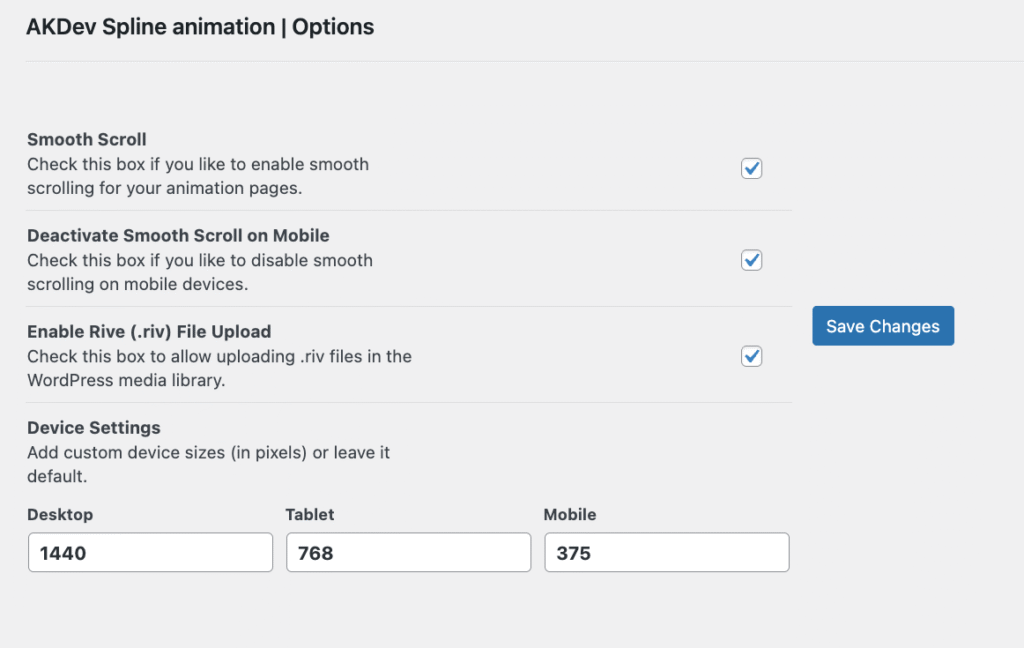Click 'AKDev Spline animation' in the page title

coord(150,27)
